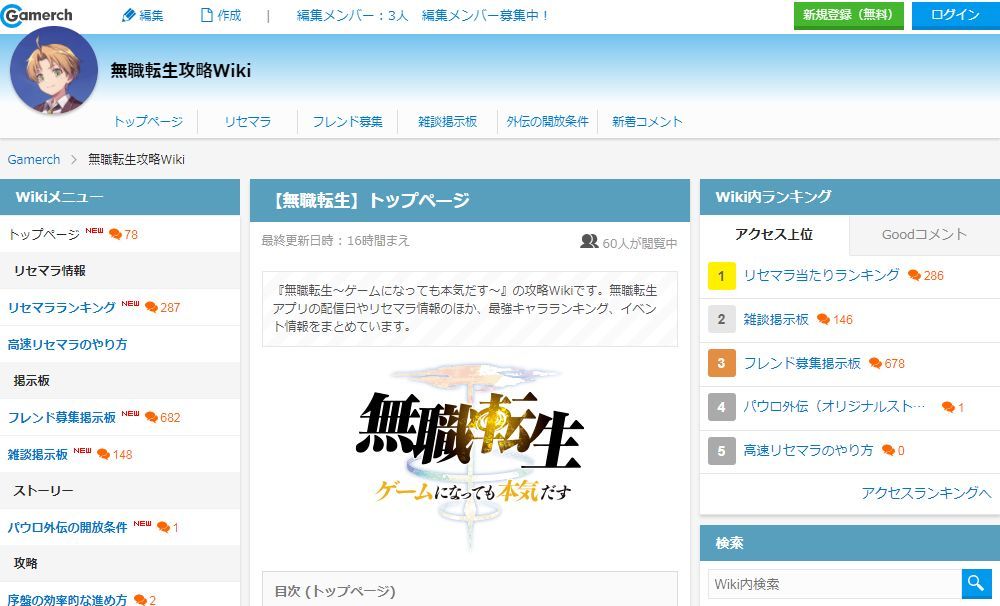Screen dimensions: 1000x606
Task: Select the アクセス上位 tab
Action: pyautogui.click(x=774, y=235)
